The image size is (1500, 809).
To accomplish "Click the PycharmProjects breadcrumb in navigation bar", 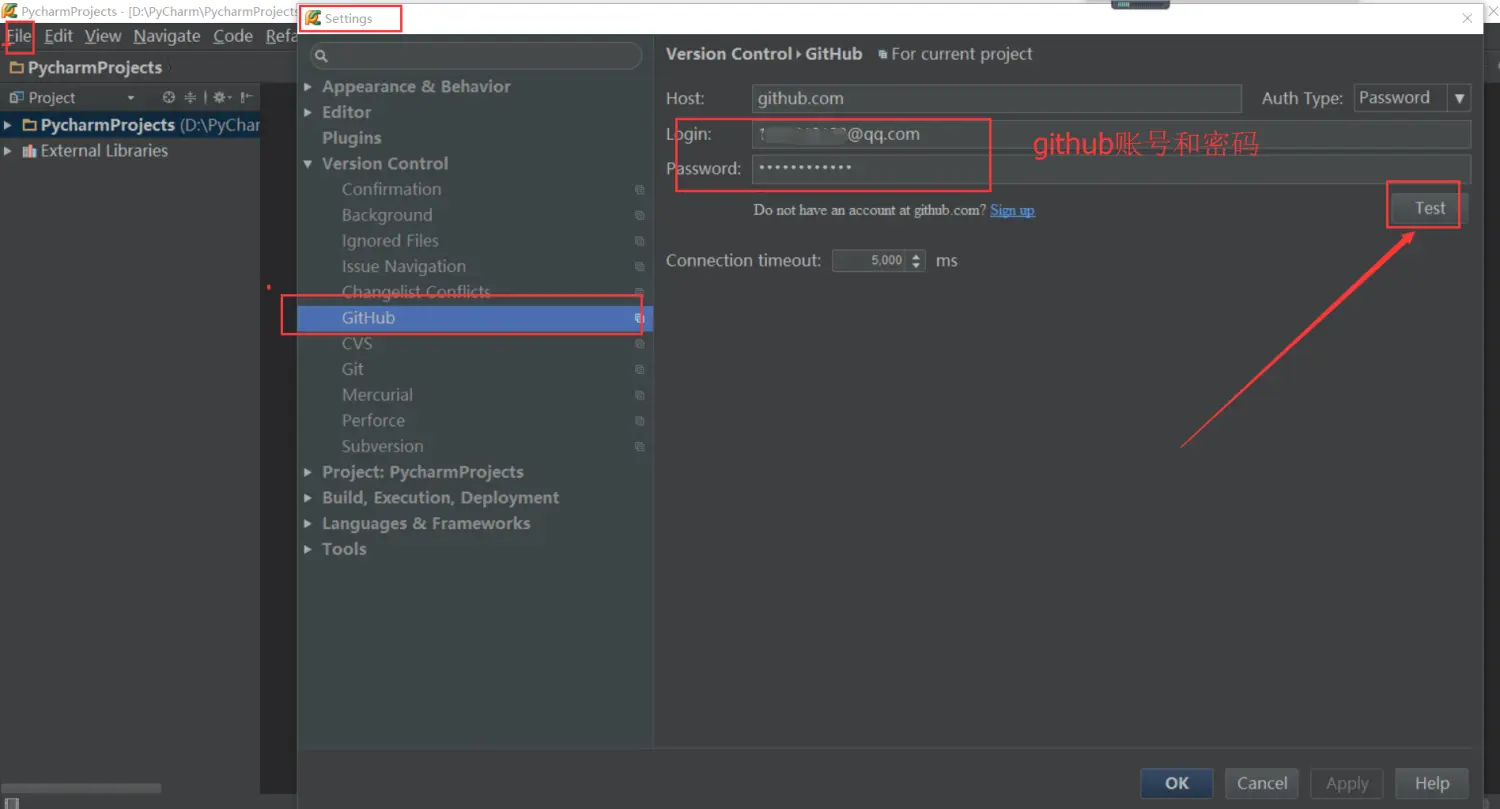I will [95, 68].
